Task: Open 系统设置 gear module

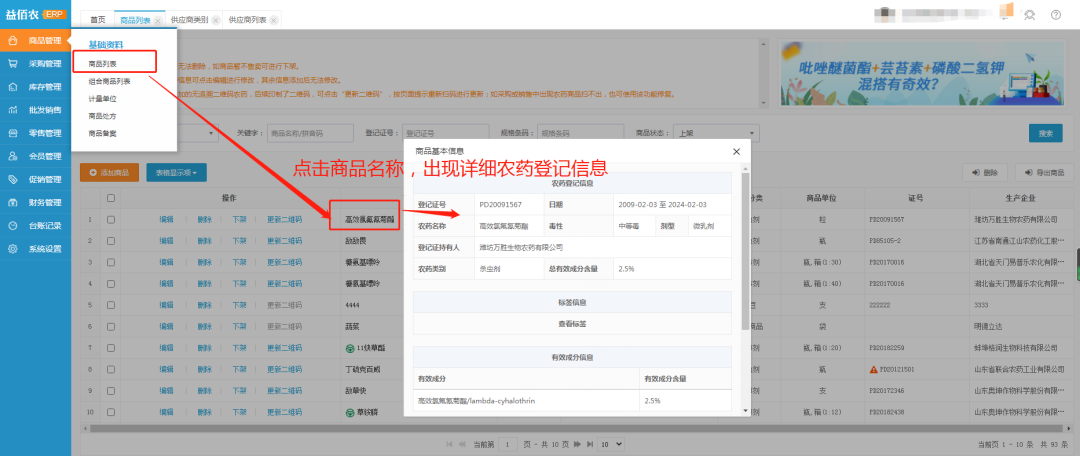Action: (35, 249)
